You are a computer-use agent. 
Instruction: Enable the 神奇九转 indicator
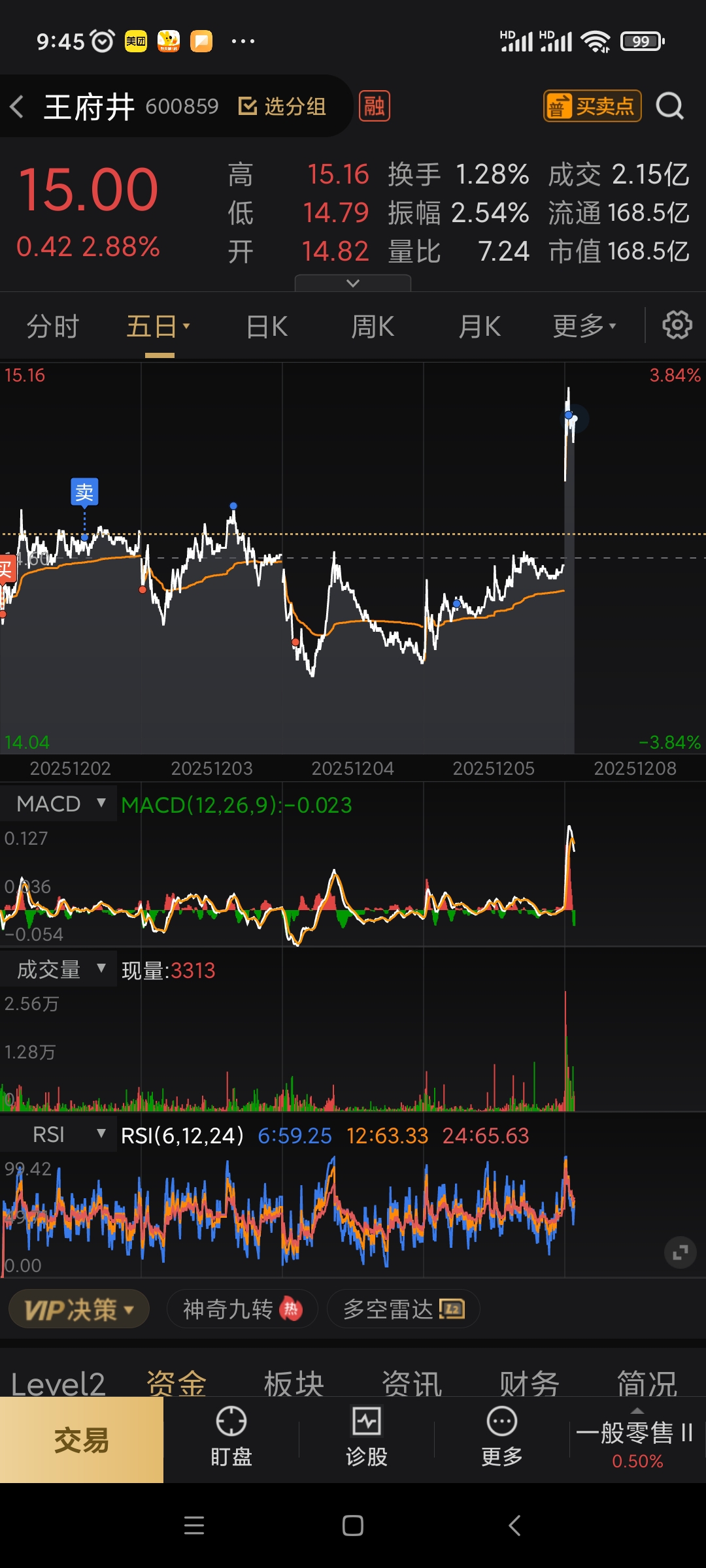[243, 1309]
